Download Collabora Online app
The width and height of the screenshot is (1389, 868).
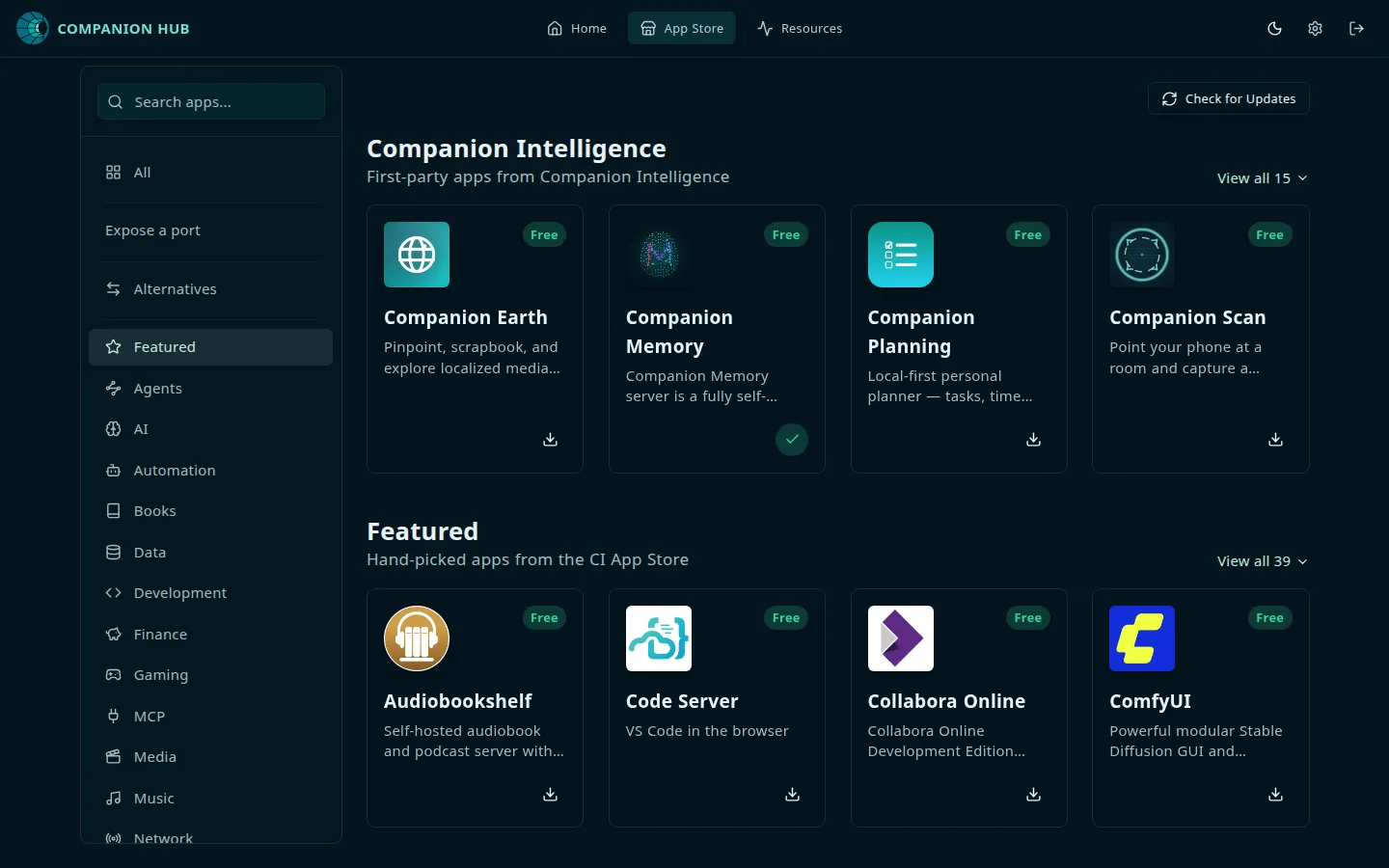1033,795
